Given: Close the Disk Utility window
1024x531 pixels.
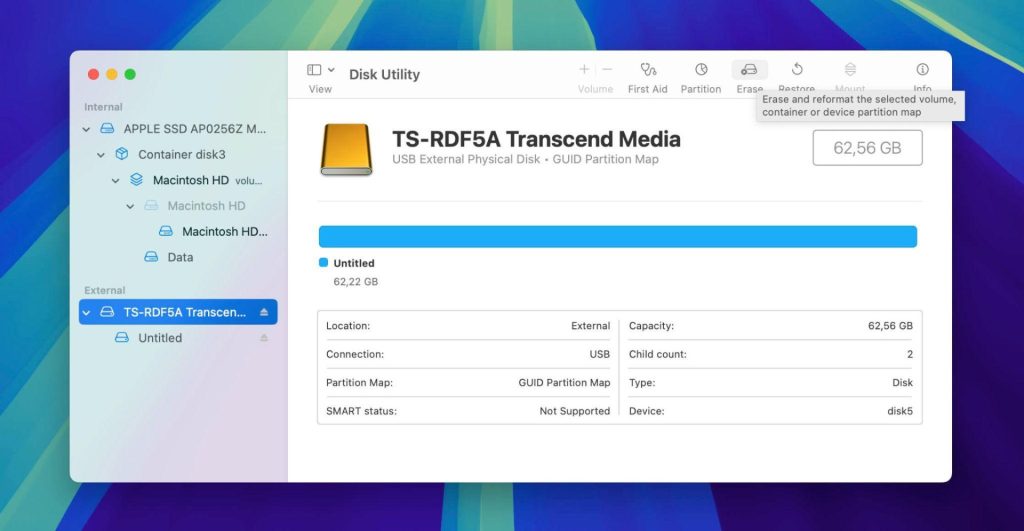Looking at the screenshot, I should click(x=93, y=74).
